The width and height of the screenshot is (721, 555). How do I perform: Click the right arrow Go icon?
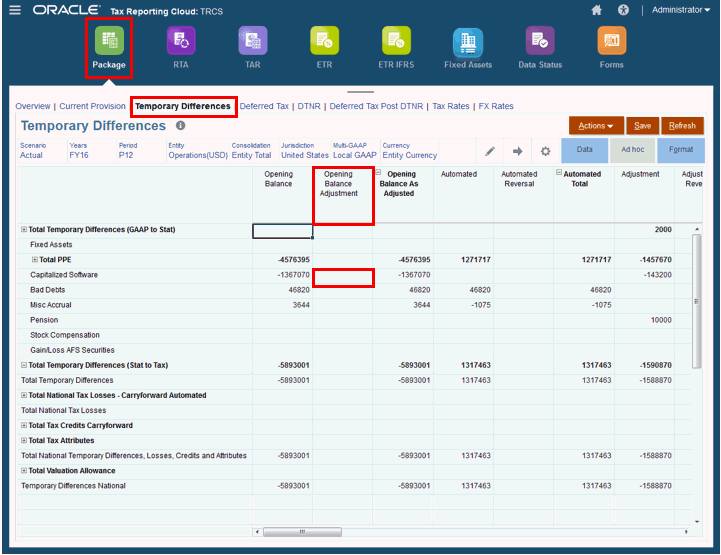click(518, 151)
